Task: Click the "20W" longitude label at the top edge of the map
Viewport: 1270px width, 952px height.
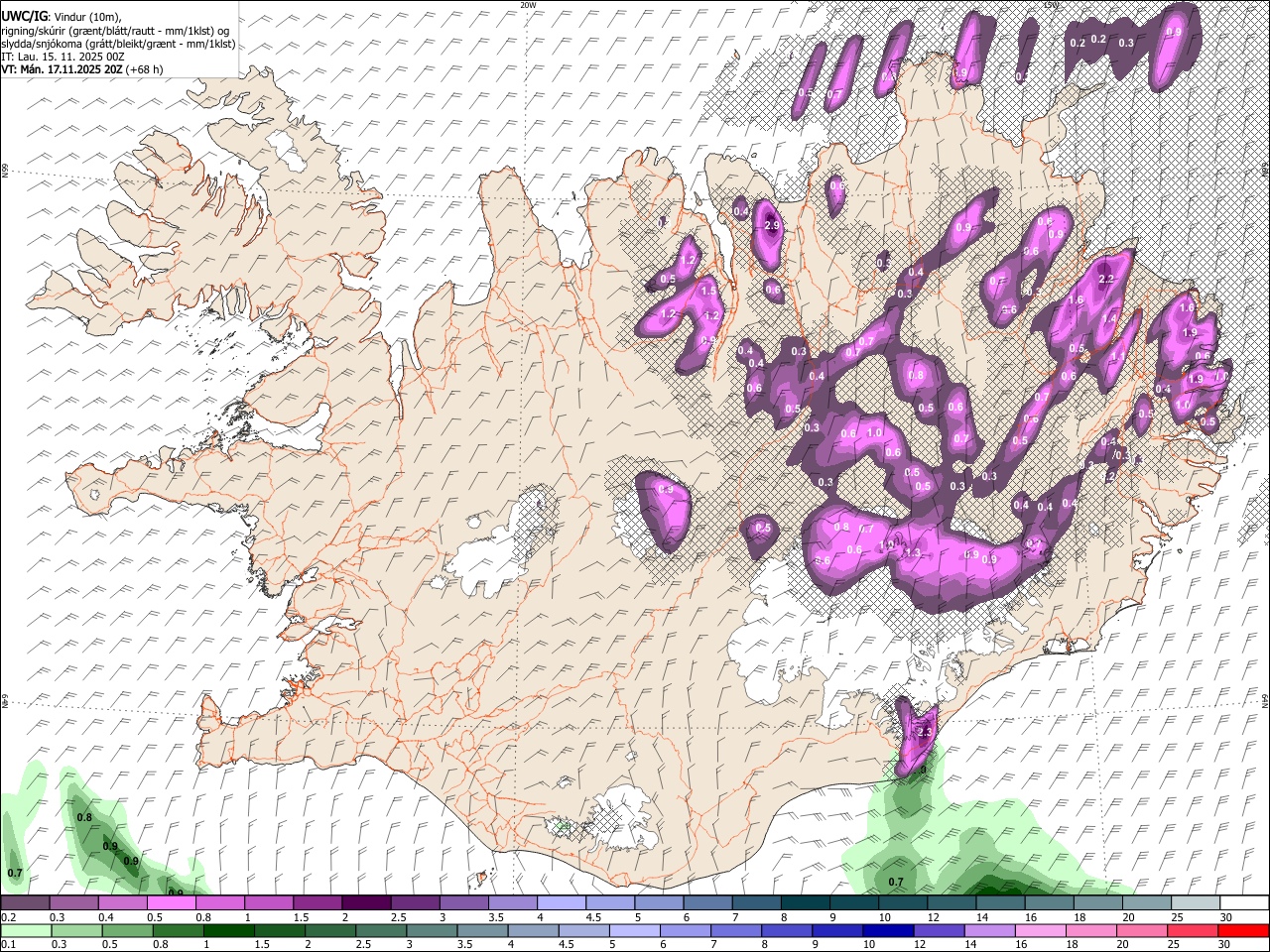Action: [528, 4]
